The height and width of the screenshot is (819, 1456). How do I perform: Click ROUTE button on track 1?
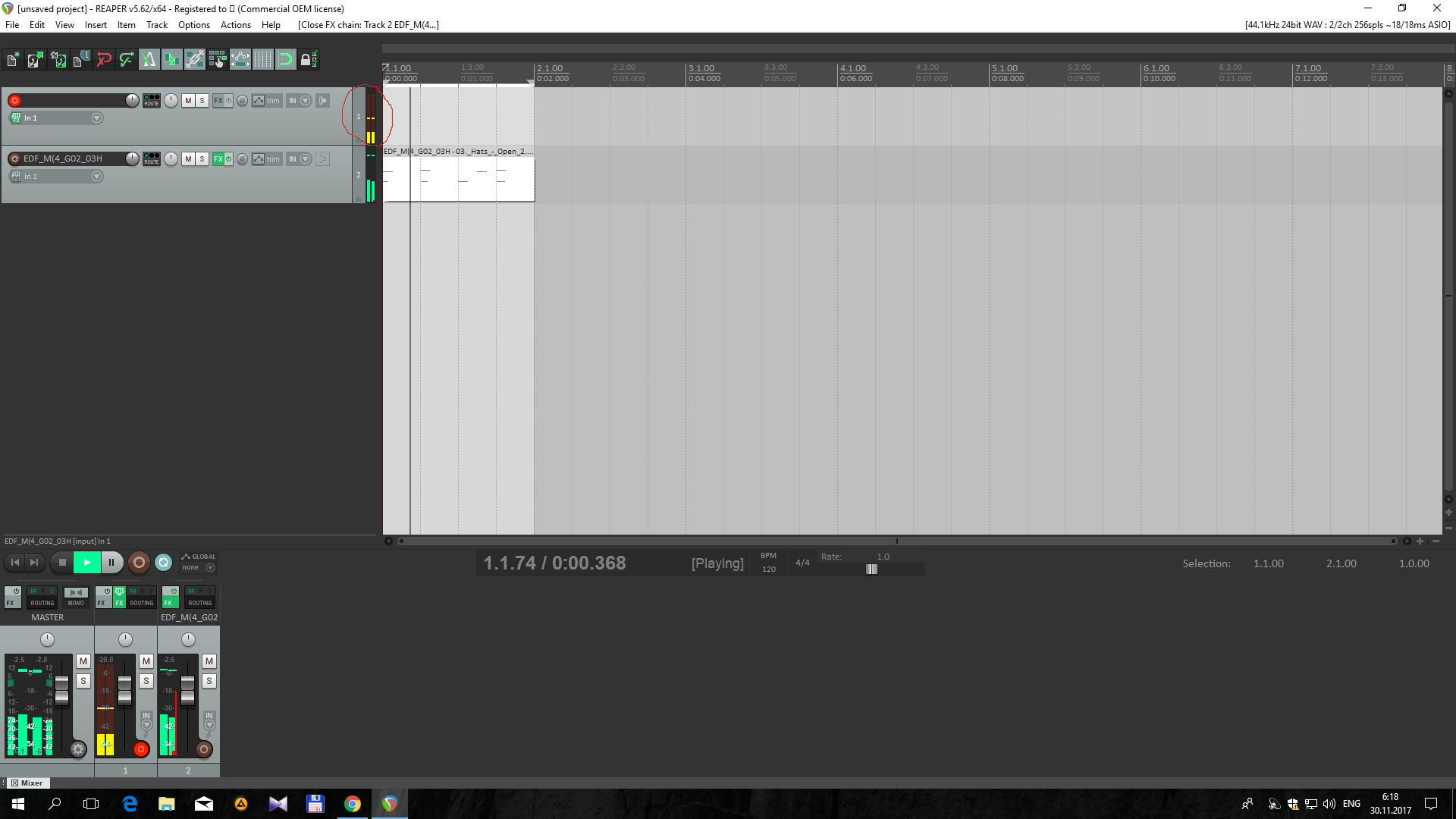[152, 101]
